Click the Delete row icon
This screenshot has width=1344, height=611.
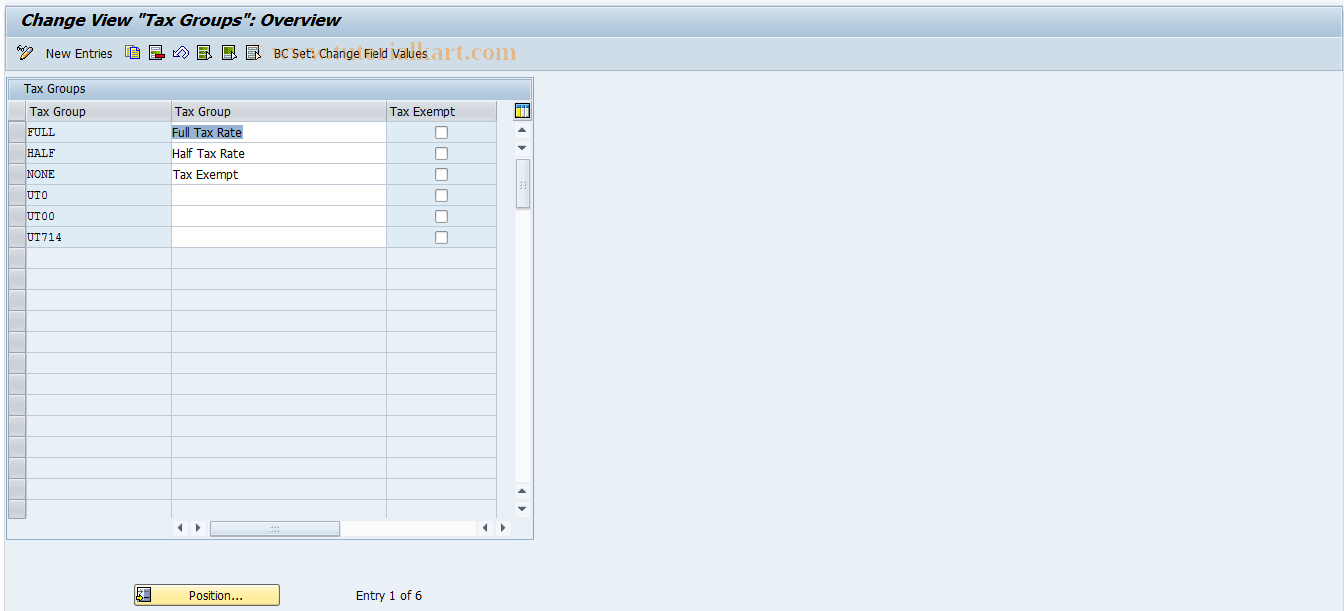pyautogui.click(x=157, y=53)
